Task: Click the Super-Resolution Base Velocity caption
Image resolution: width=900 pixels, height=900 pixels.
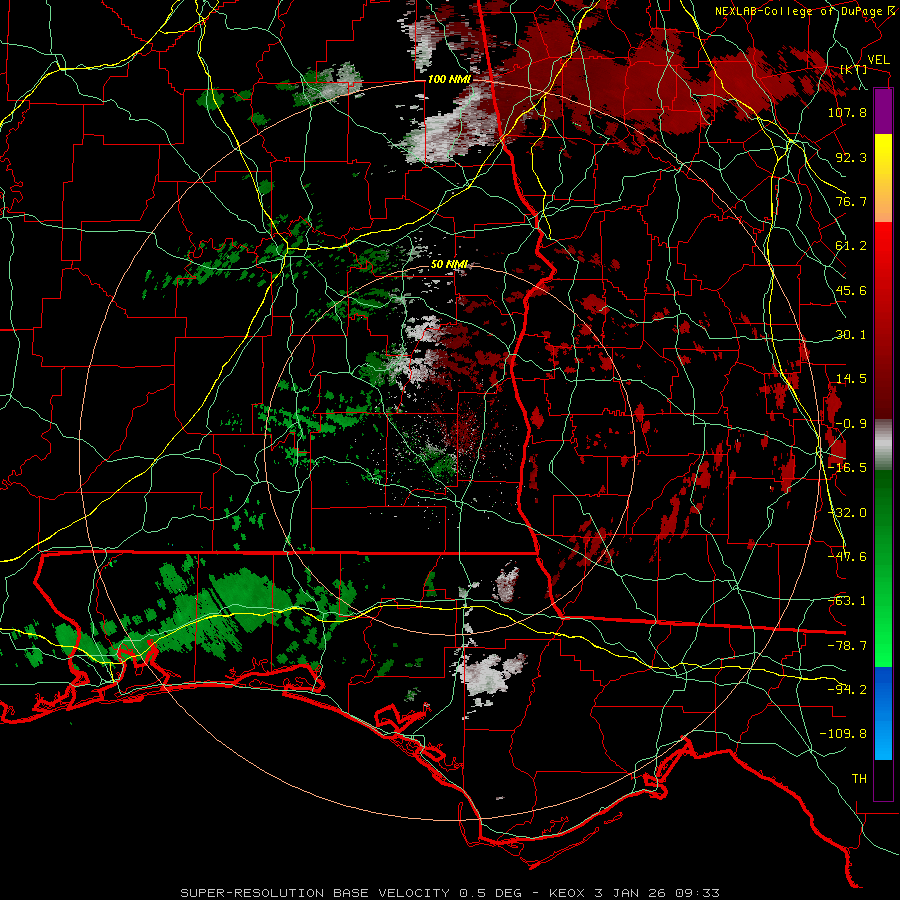Action: click(450, 893)
